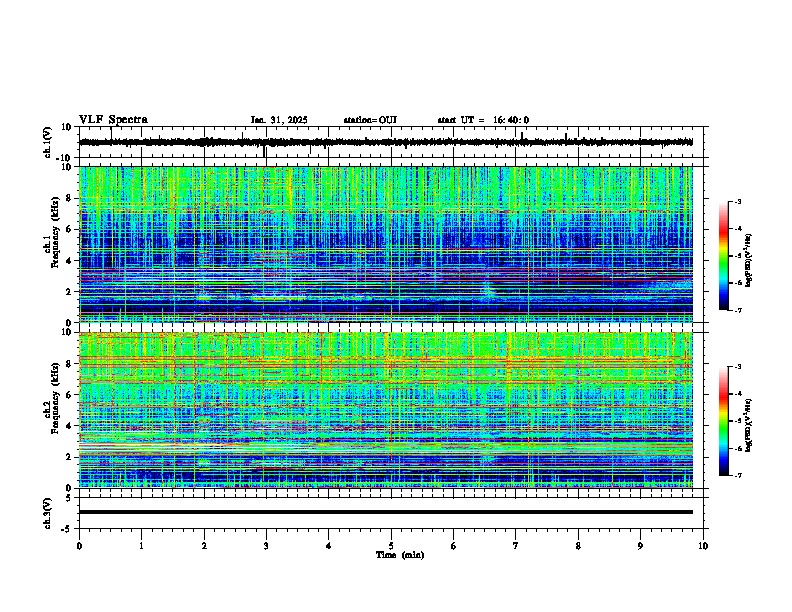
Task: Select the ch.1 voltage waveform trace
Action: 386,142
